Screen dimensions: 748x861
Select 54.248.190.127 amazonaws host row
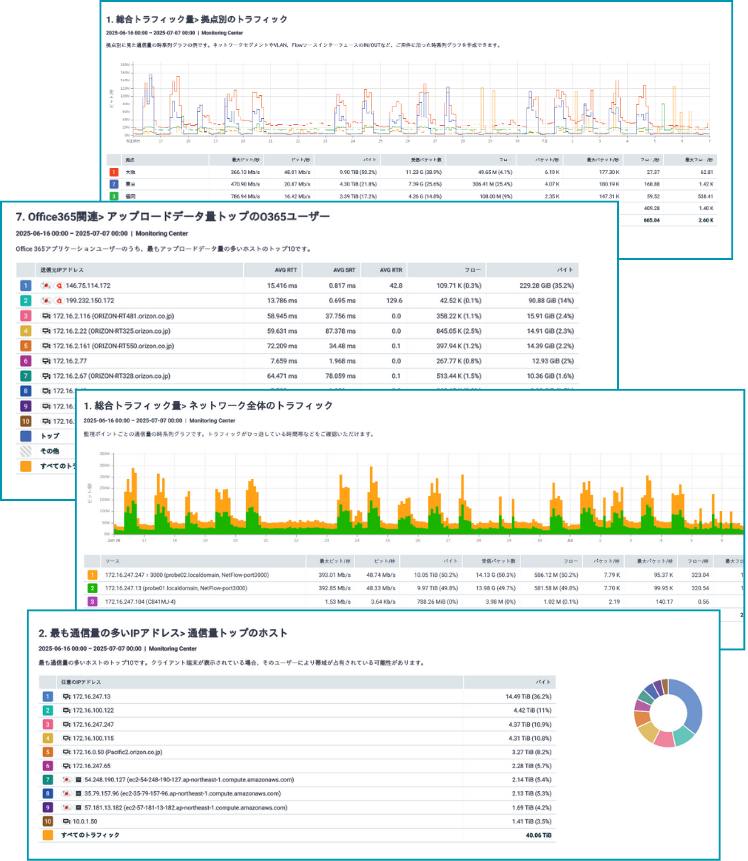pyautogui.click(x=297, y=780)
